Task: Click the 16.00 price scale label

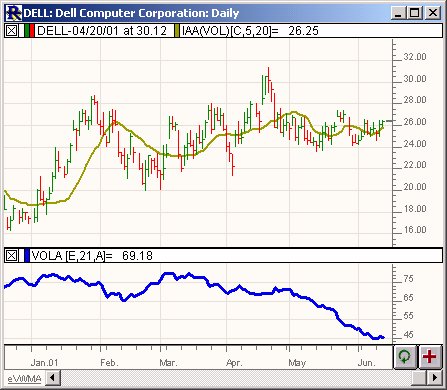Action: pyautogui.click(x=415, y=230)
